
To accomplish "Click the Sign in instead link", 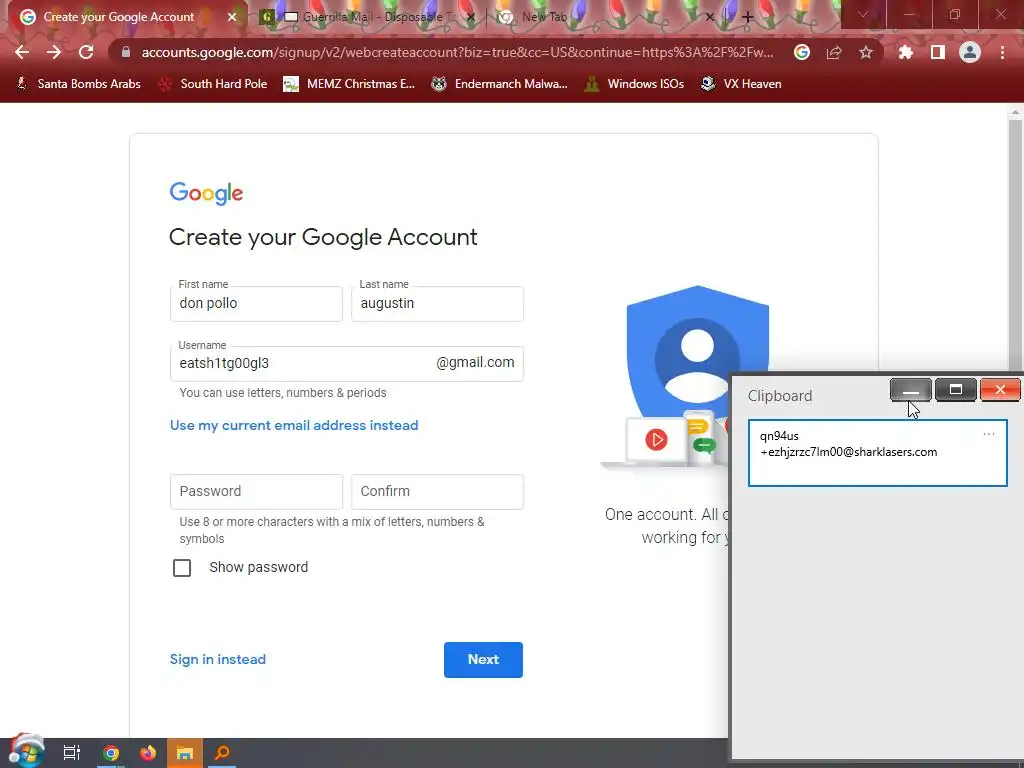I will click(217, 660).
